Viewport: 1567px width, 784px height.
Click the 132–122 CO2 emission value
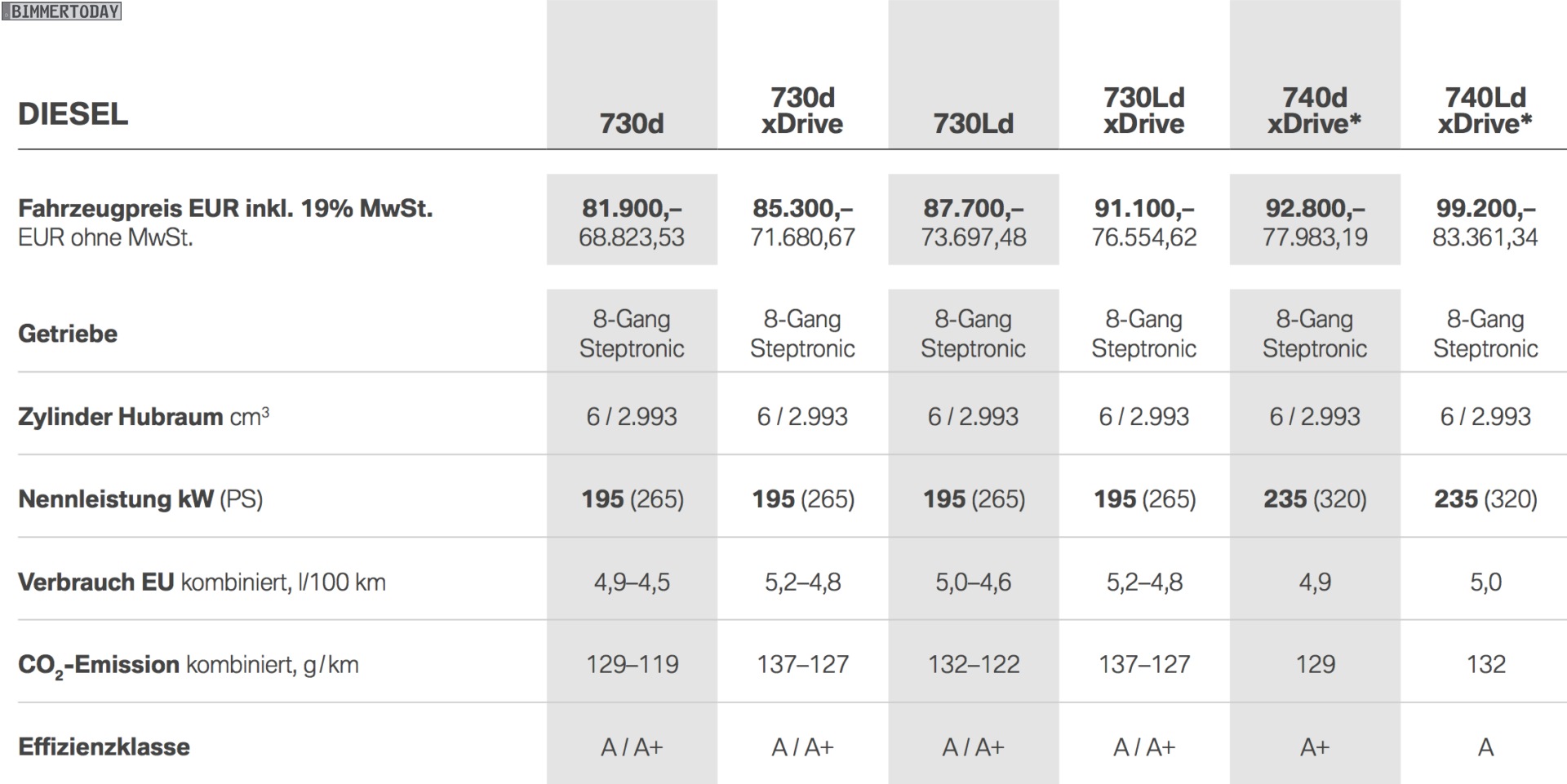[974, 665]
